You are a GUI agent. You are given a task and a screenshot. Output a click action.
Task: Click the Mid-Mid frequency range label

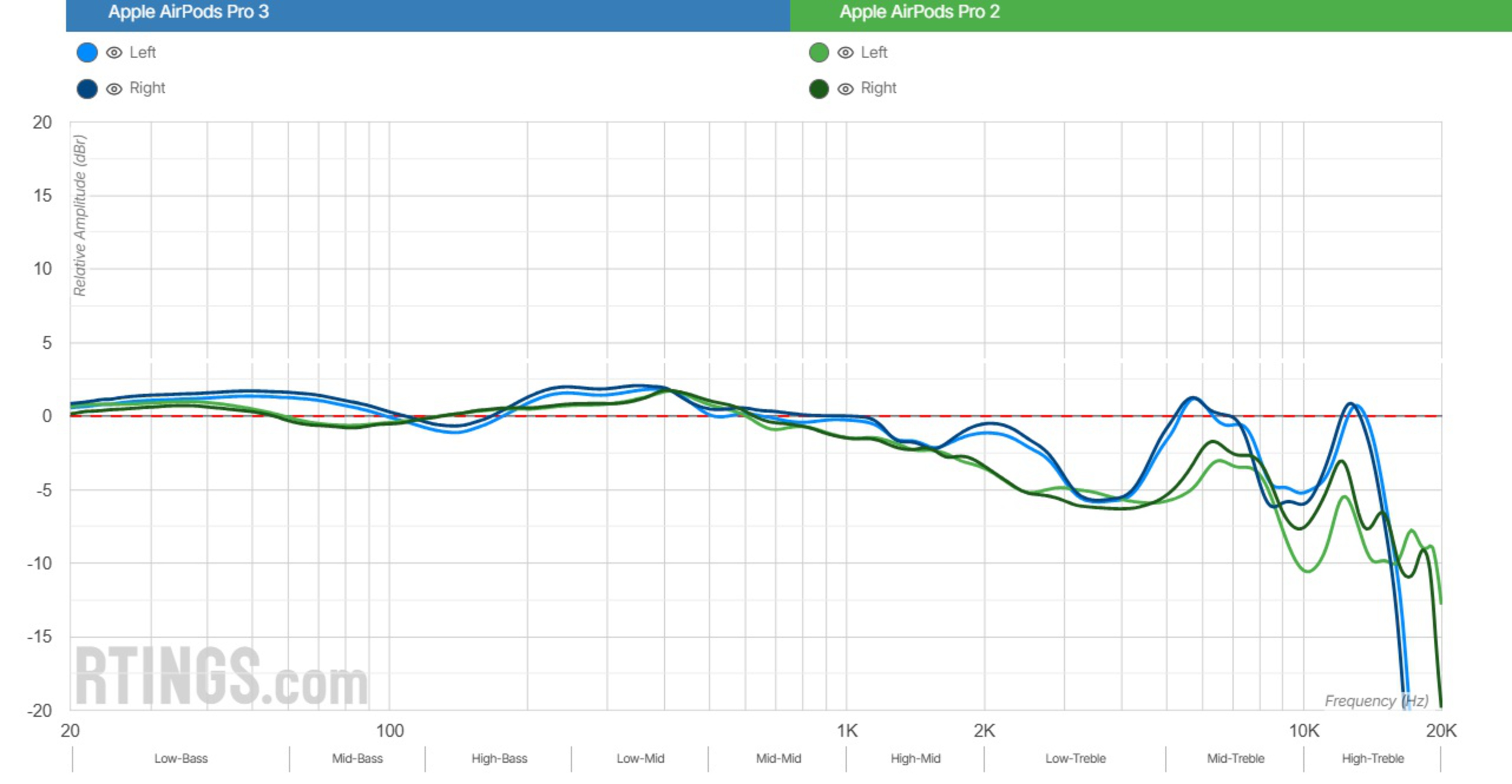click(778, 758)
